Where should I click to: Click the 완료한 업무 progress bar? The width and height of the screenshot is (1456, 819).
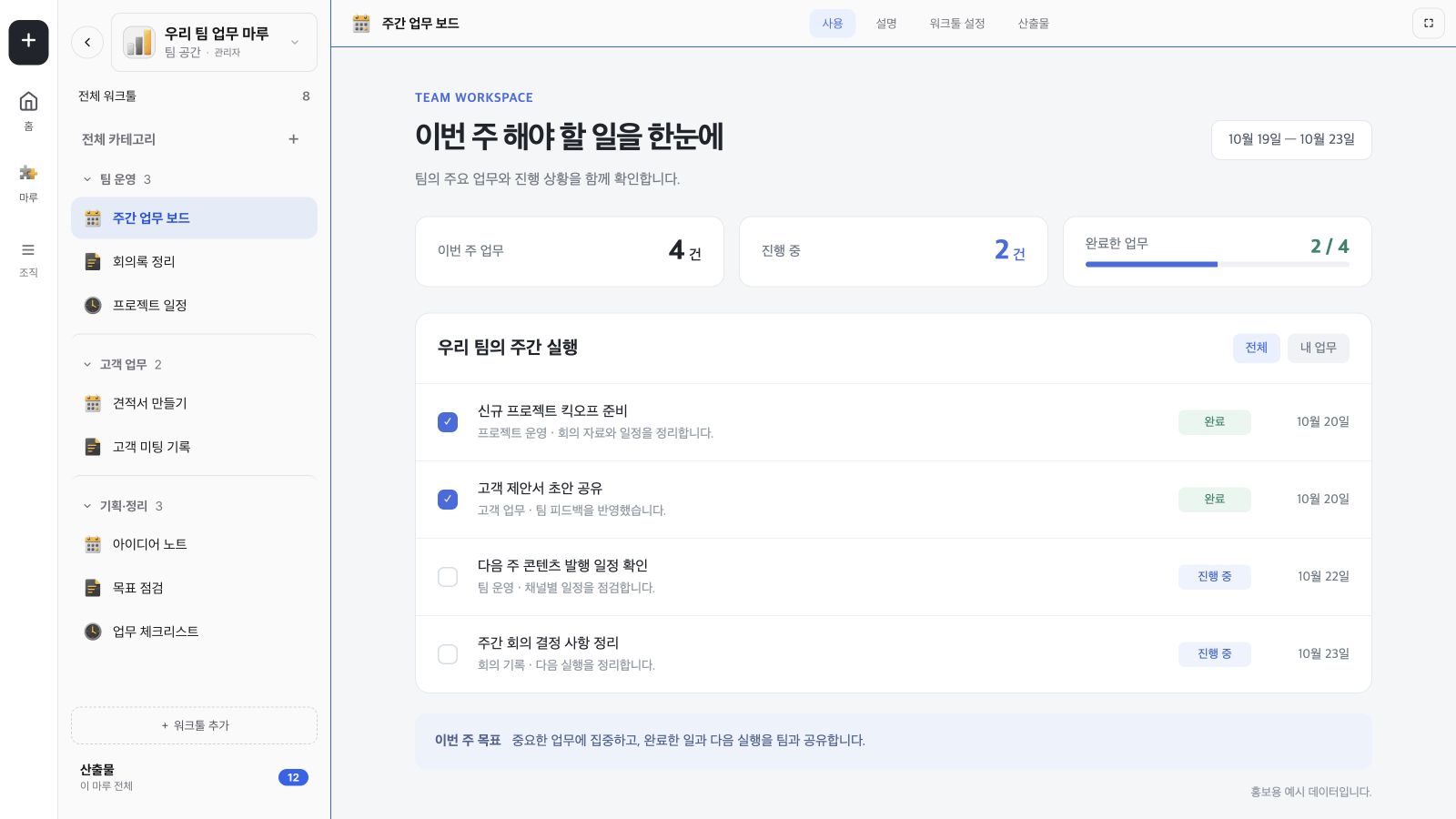pos(1217,265)
